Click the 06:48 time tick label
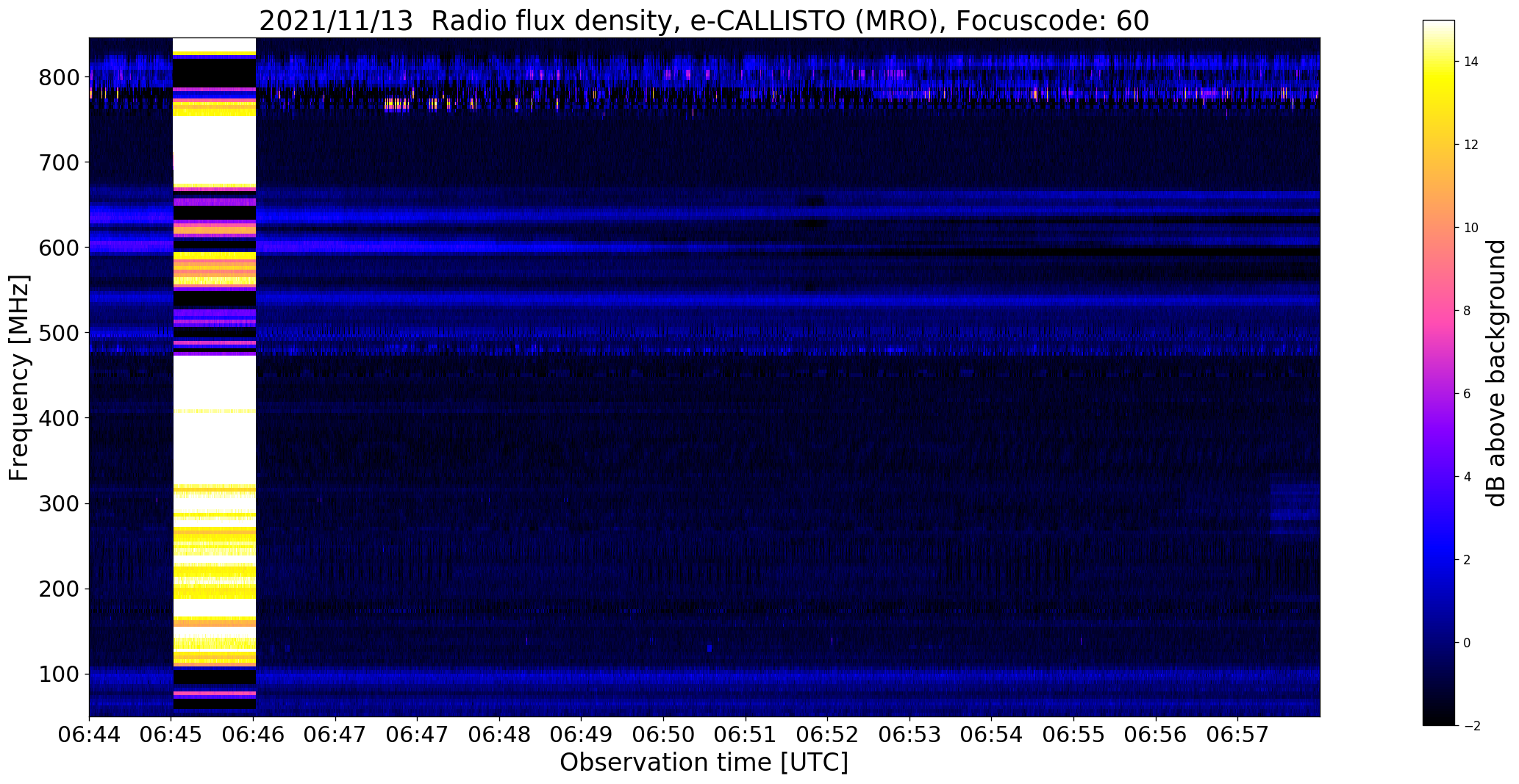Image resolution: width=1519 pixels, height=784 pixels. point(500,736)
